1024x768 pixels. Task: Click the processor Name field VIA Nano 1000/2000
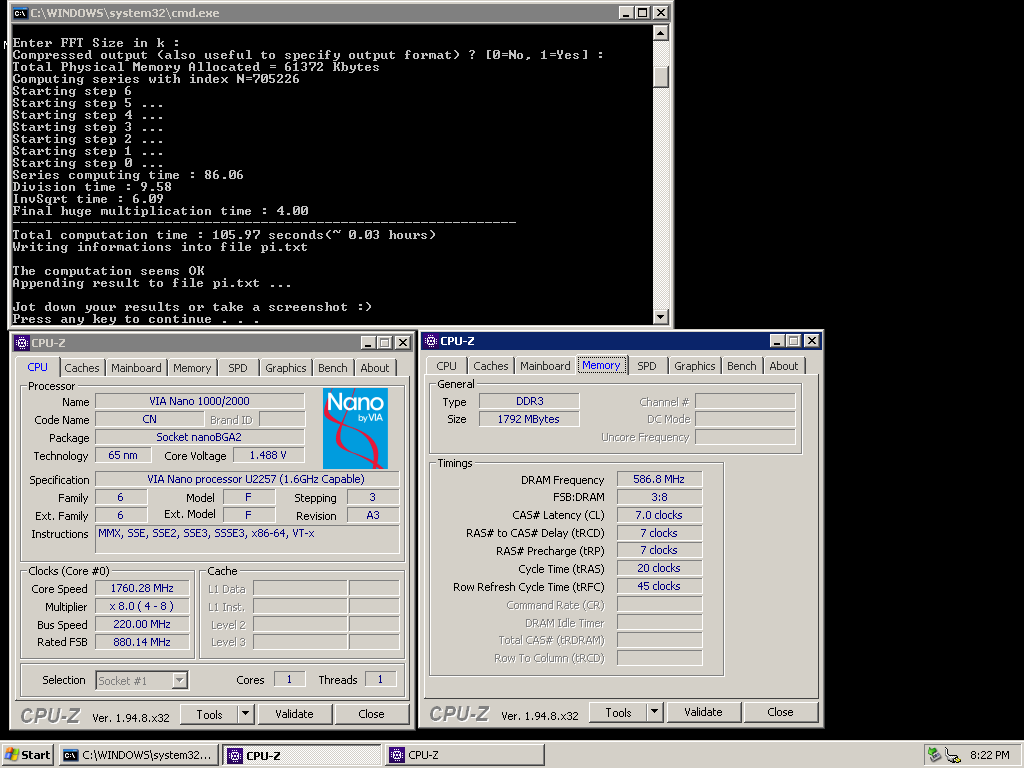(200, 401)
